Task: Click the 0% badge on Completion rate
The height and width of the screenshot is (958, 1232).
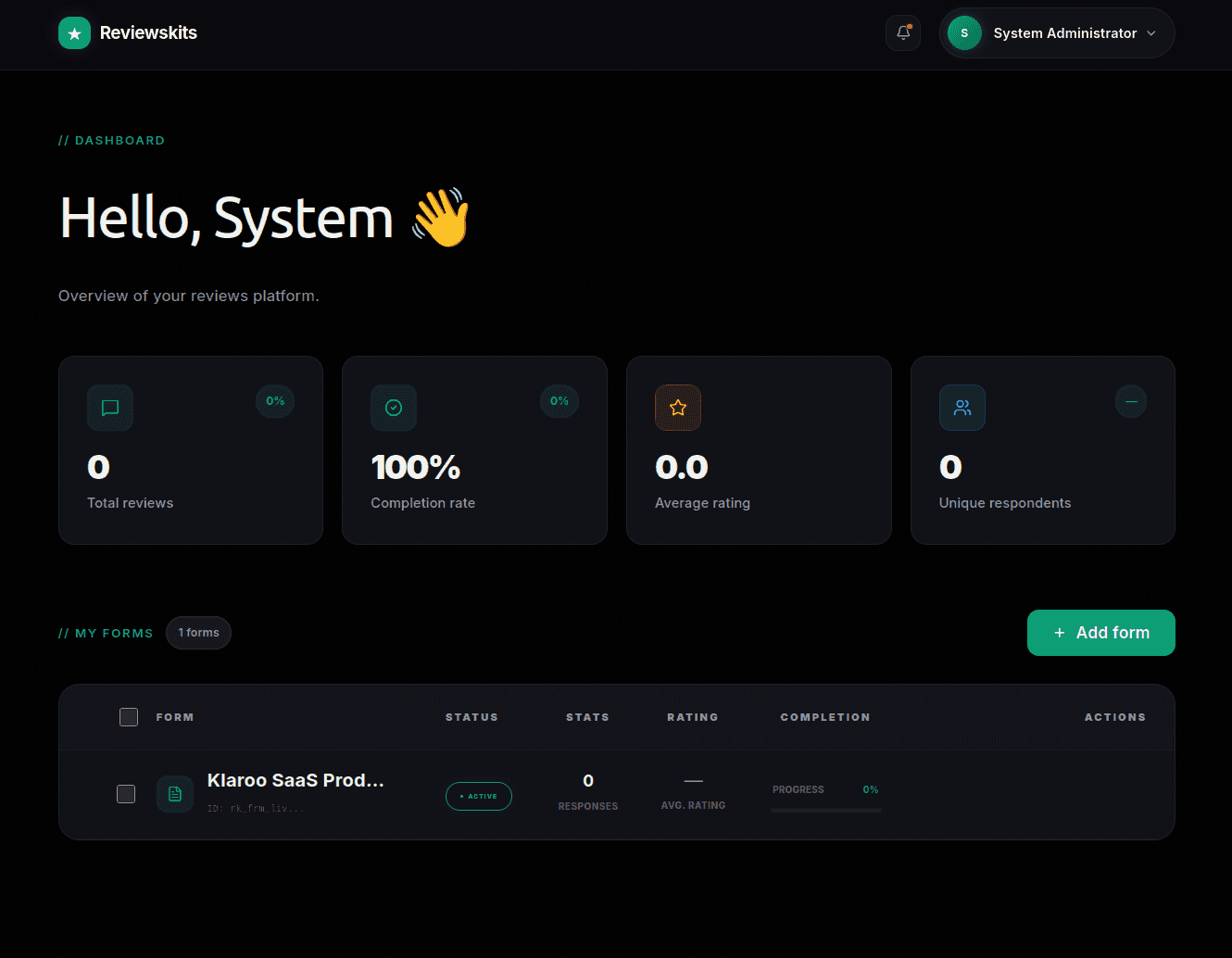Action: [559, 401]
